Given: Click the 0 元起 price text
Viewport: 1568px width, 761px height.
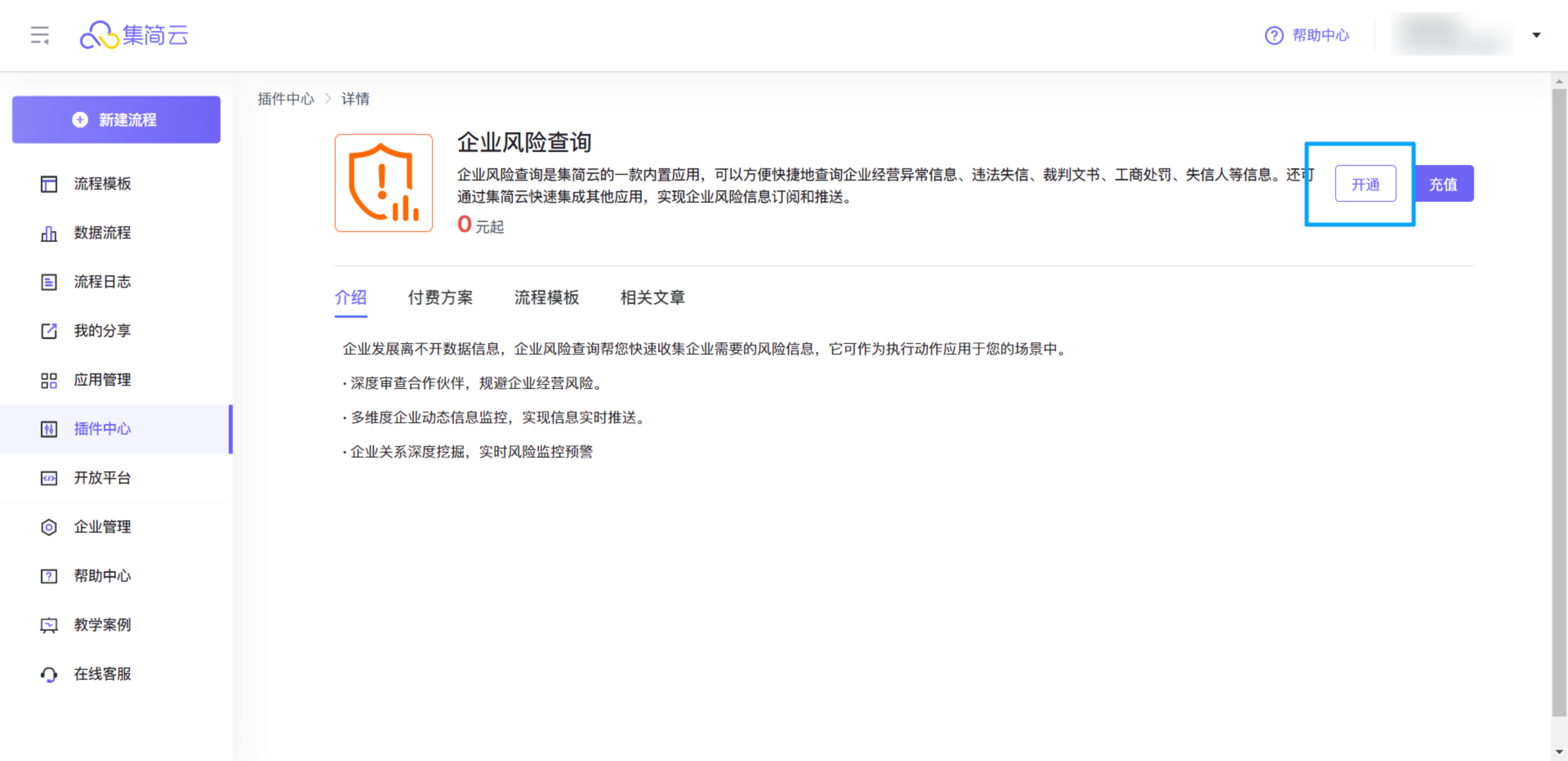Looking at the screenshot, I should click(480, 225).
